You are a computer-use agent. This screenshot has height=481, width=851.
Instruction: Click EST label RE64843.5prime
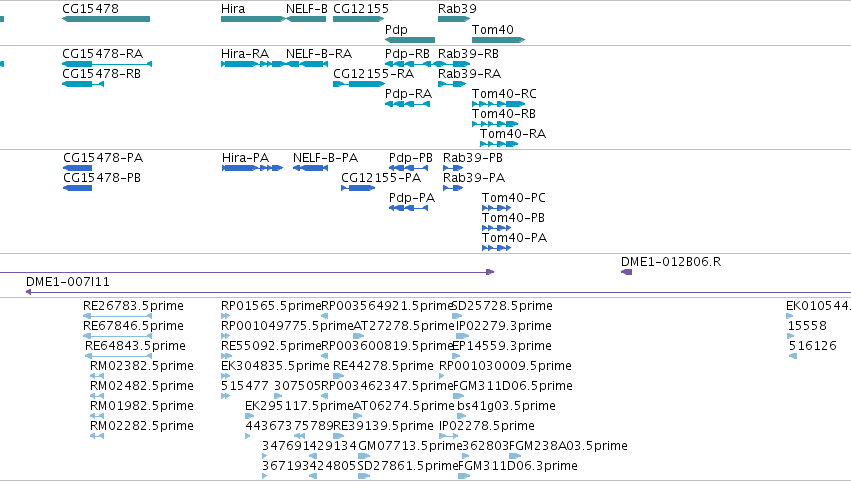135,346
